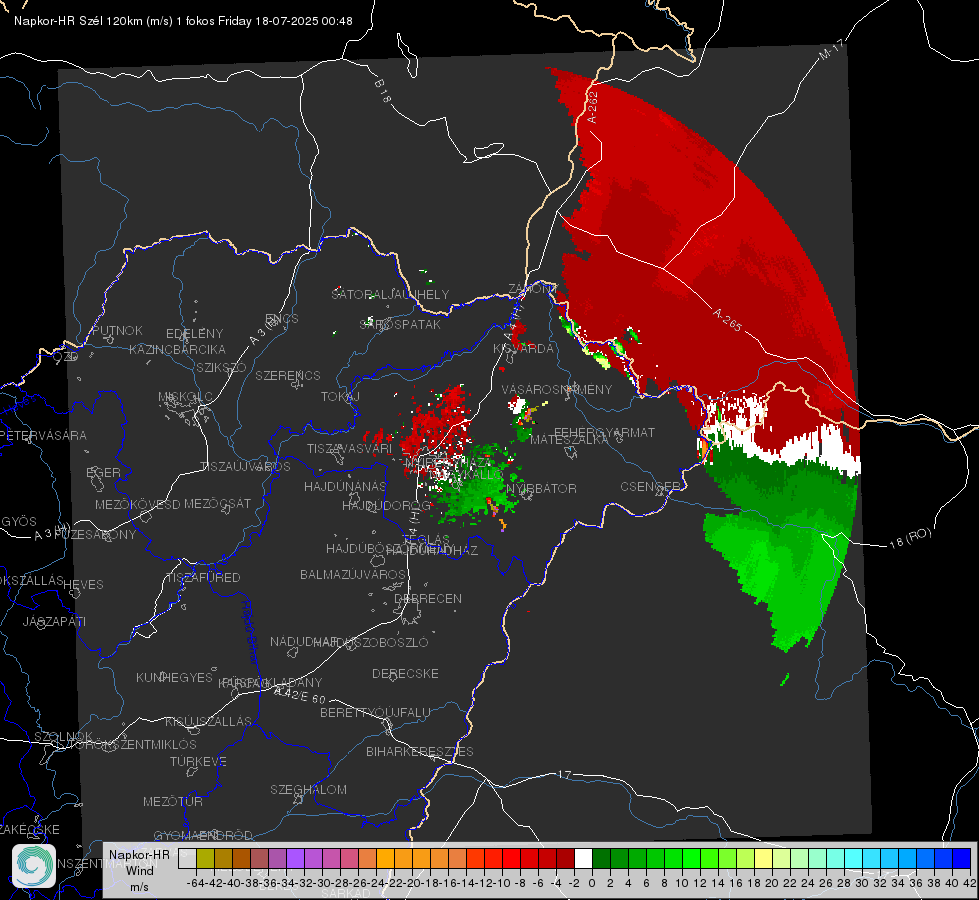Click the DERECSKE label

tap(405, 673)
